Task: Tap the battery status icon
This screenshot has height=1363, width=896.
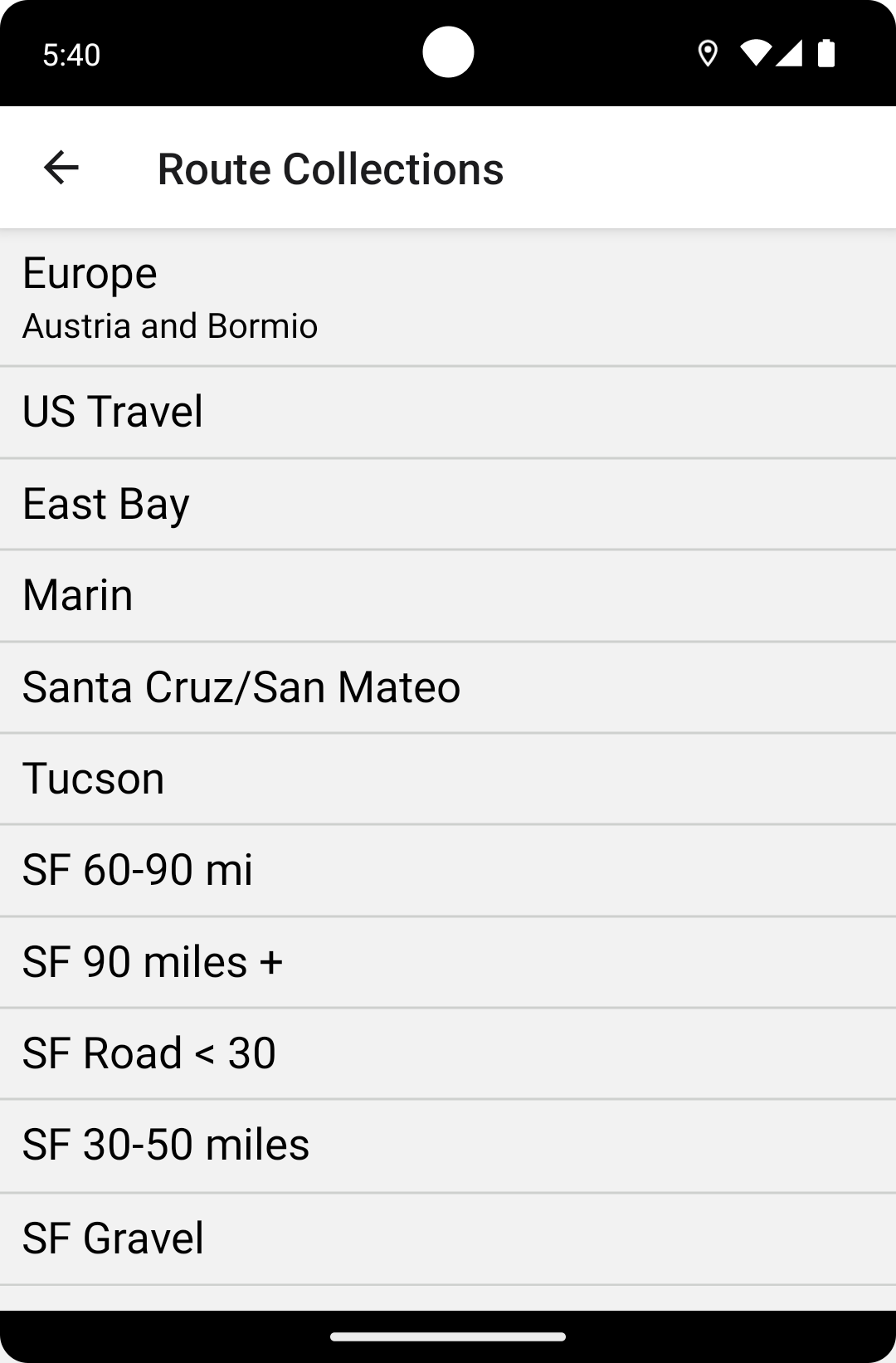Action: pos(826,54)
